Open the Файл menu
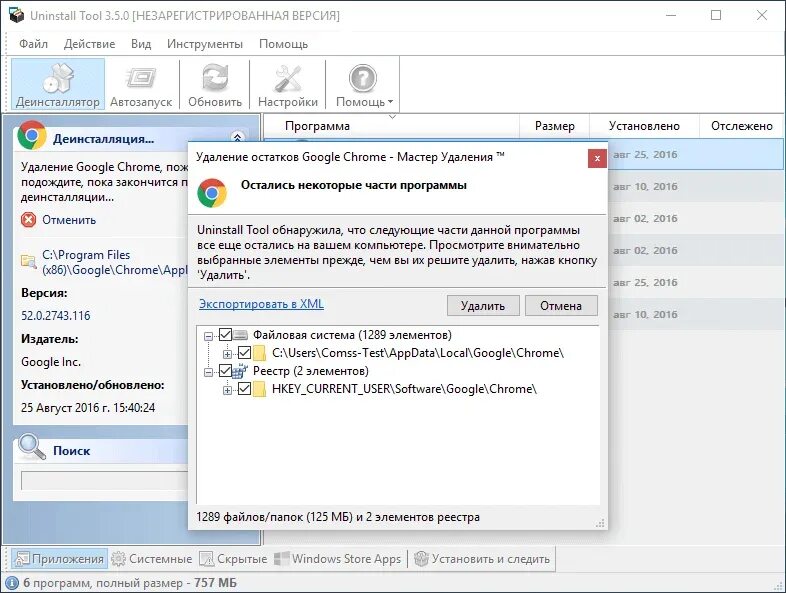 (34, 44)
